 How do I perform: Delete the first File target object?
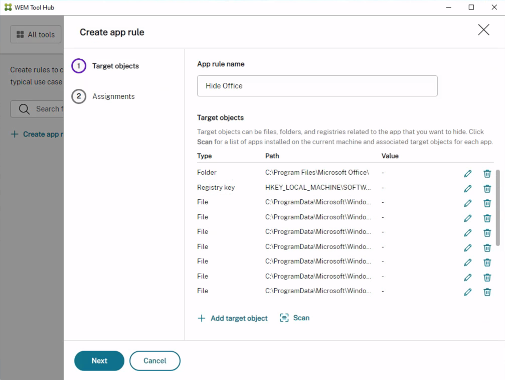click(x=487, y=203)
